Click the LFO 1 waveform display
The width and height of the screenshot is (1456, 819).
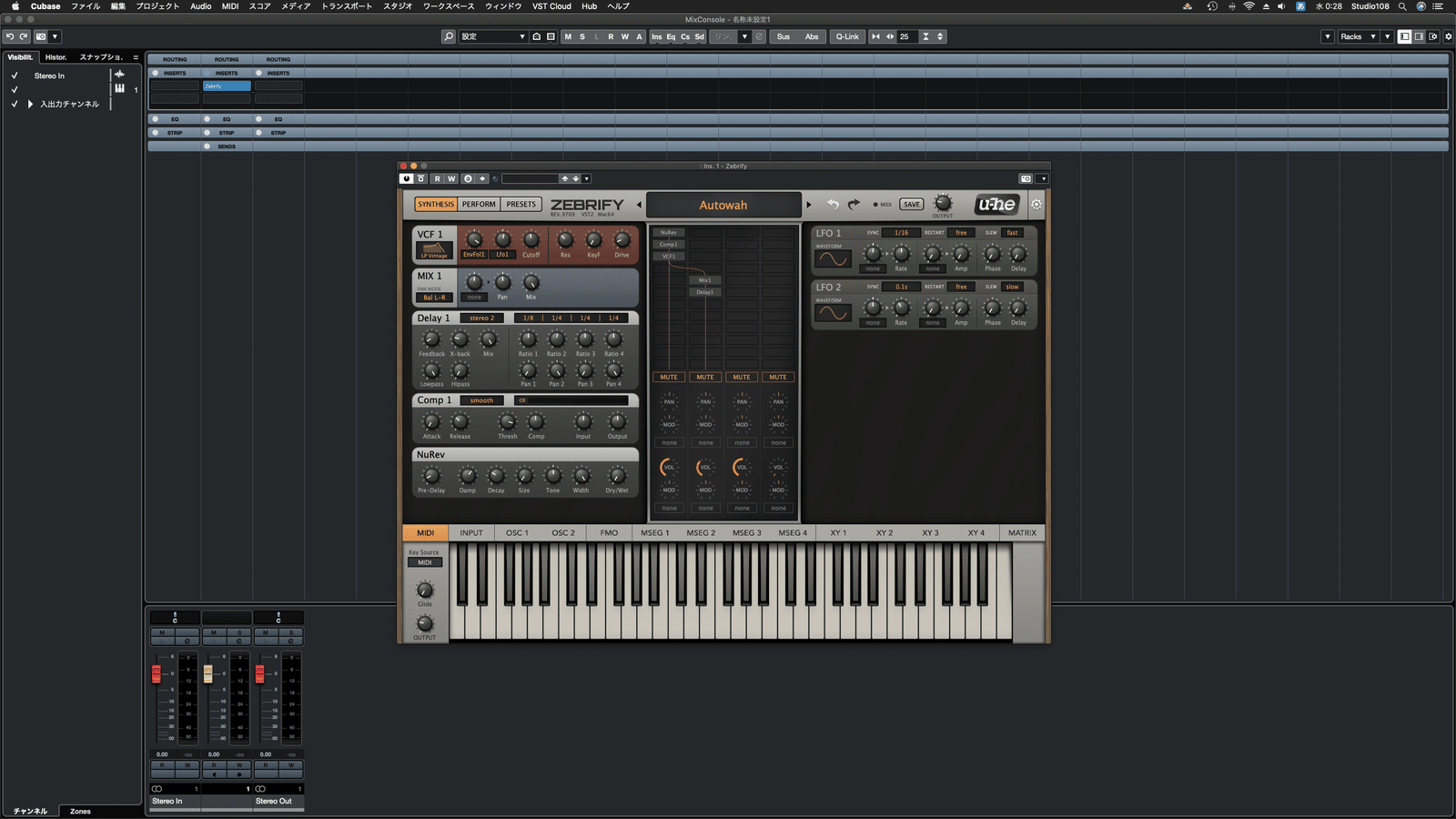(833, 258)
